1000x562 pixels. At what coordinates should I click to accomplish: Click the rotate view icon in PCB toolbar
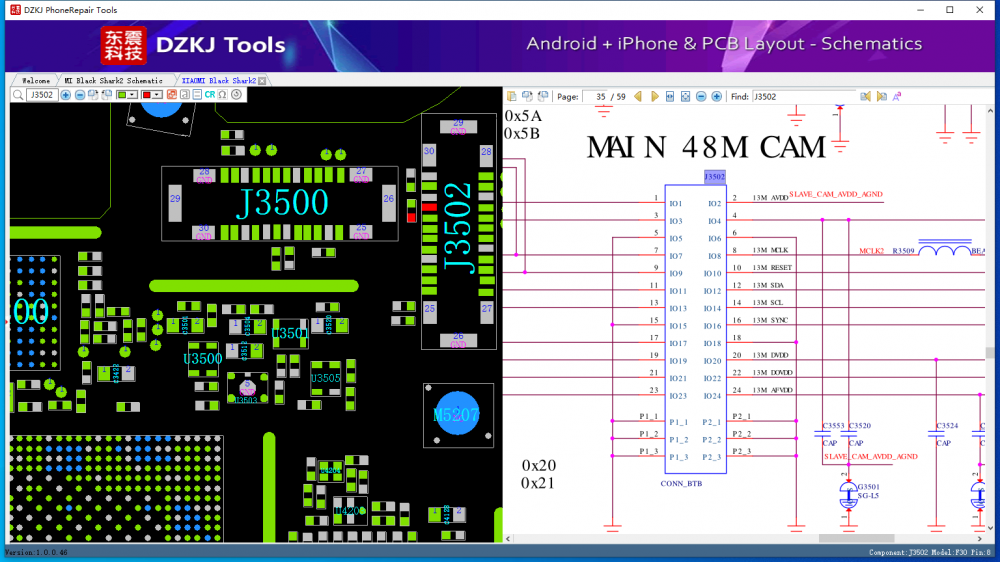click(x=236, y=95)
